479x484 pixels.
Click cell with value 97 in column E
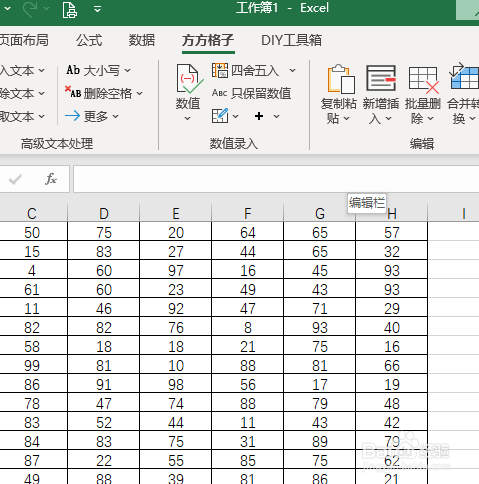coord(176,270)
